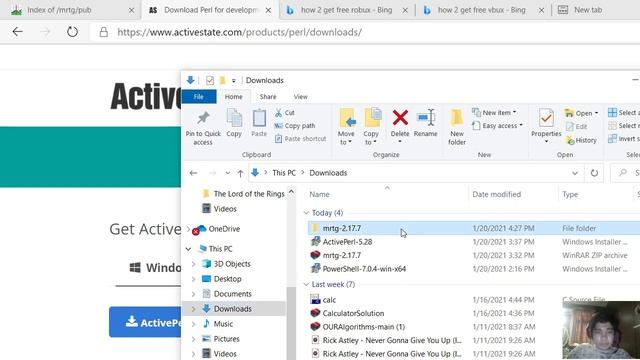Screen dimensions: 640x360
Task: Open the Copy to menu button
Action: pos(371,127)
